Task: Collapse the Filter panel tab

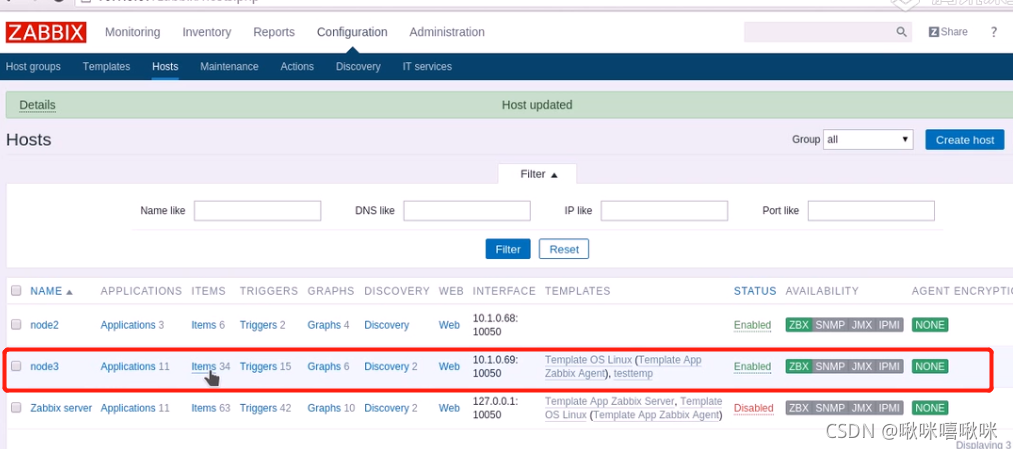Action: point(538,174)
